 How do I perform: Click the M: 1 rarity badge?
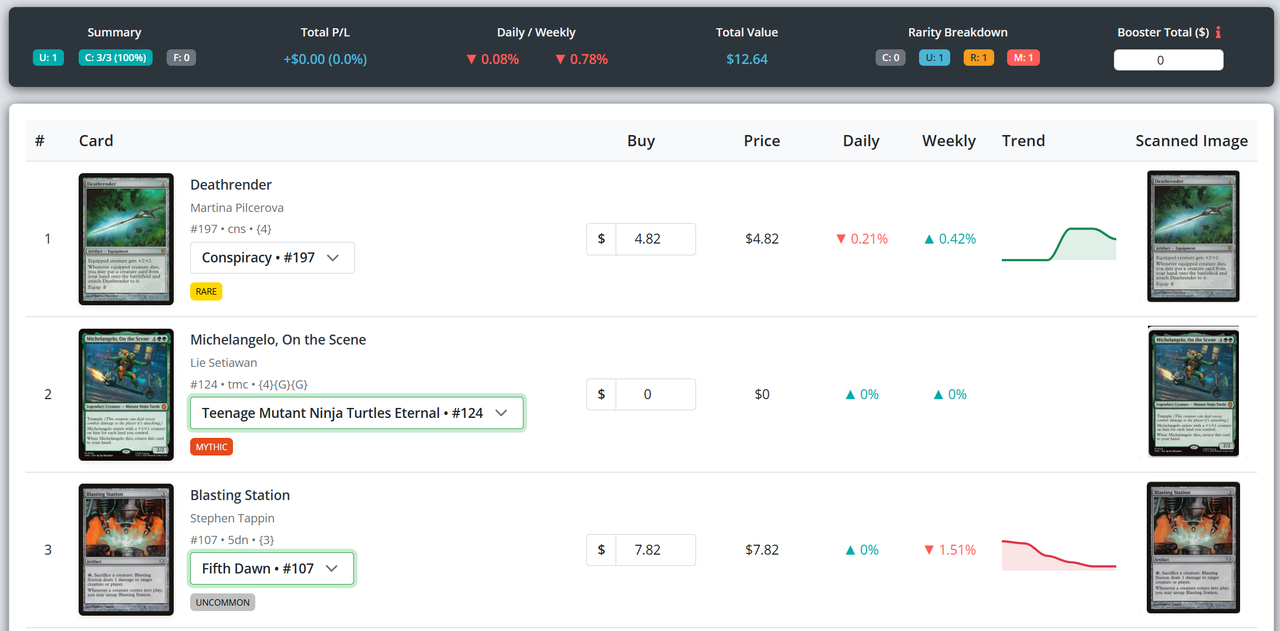click(x=1023, y=57)
